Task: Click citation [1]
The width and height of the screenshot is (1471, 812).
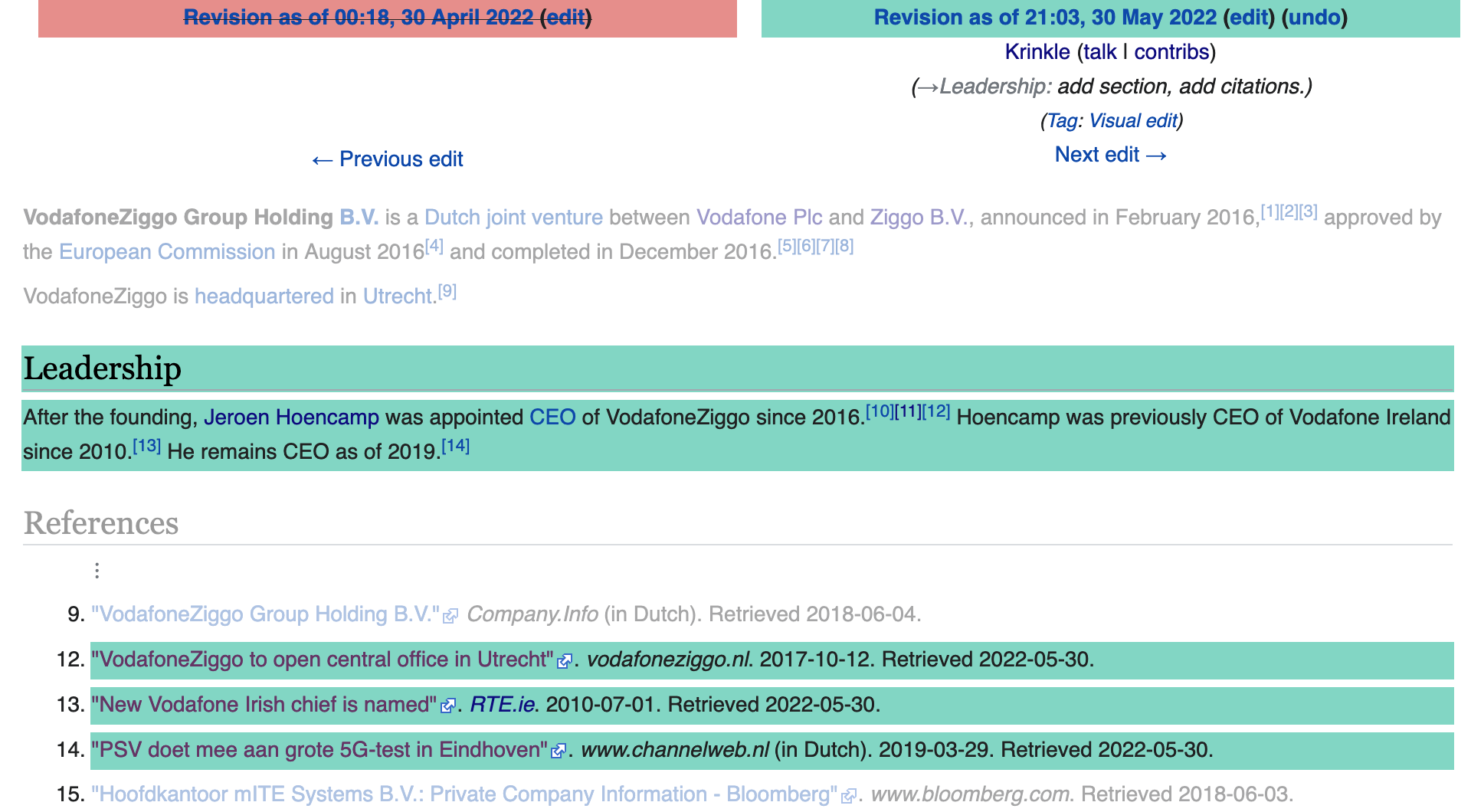Action: pyautogui.click(x=1270, y=211)
